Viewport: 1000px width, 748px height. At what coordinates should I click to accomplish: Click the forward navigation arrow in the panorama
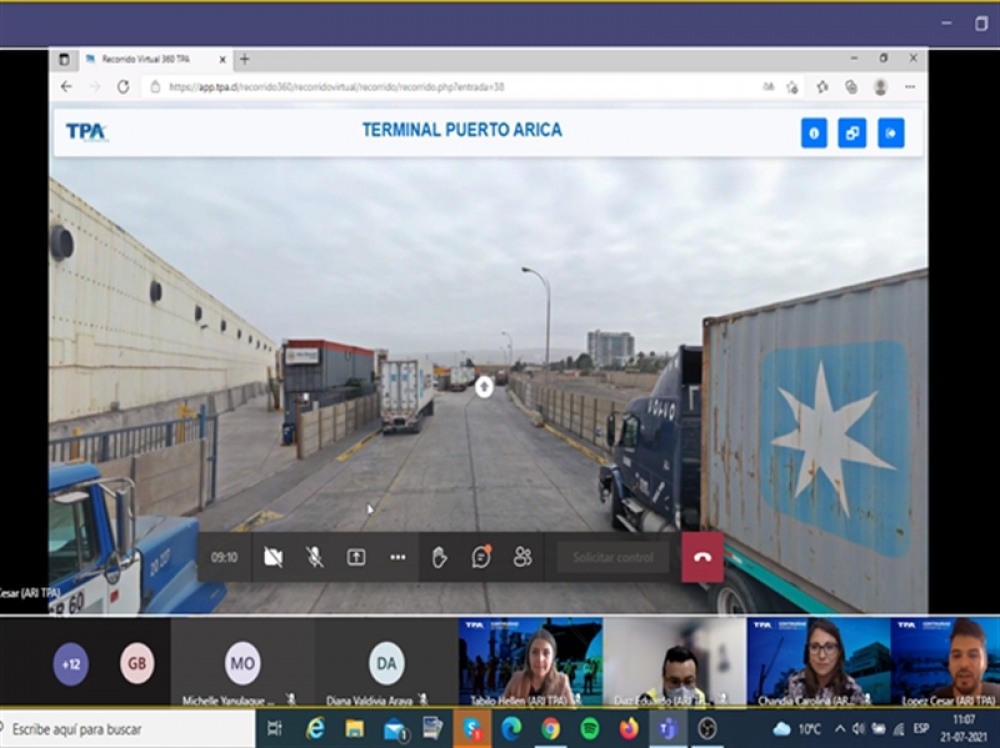[484, 386]
